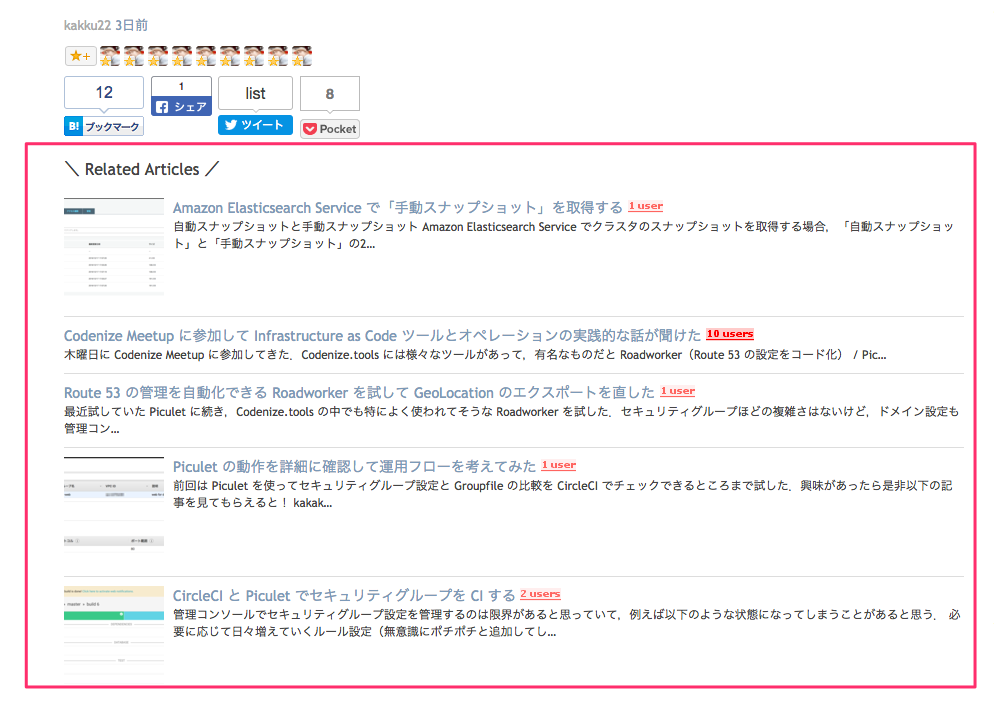This screenshot has height=701, width=994.
Task: Click the 10 users badge
Action: click(x=729, y=334)
